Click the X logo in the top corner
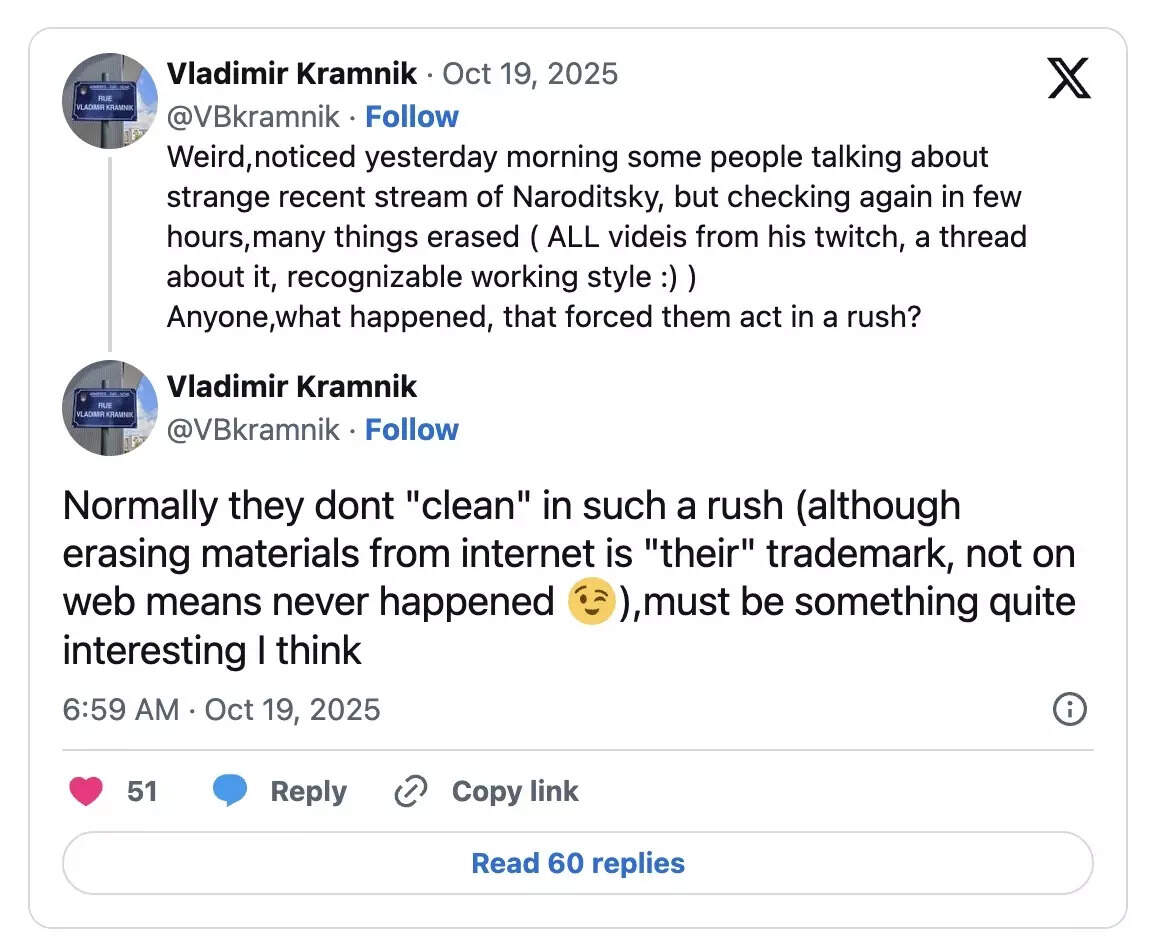1156x940 pixels. pos(1069,78)
